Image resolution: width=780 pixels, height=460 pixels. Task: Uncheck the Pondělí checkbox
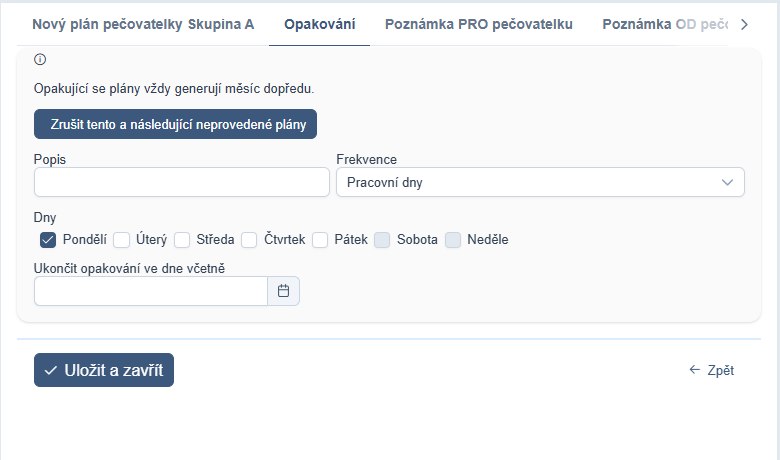click(48, 240)
